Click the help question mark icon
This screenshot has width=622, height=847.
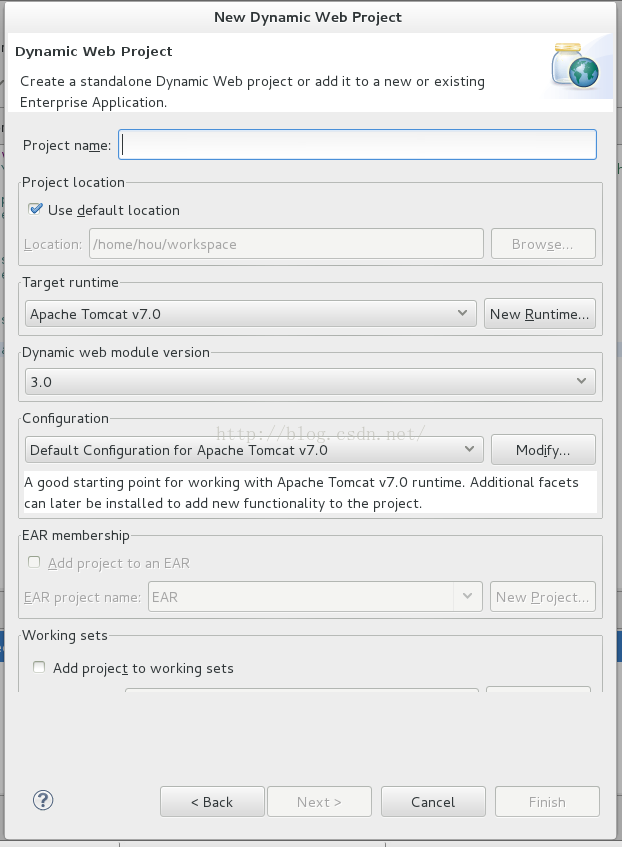[43, 801]
